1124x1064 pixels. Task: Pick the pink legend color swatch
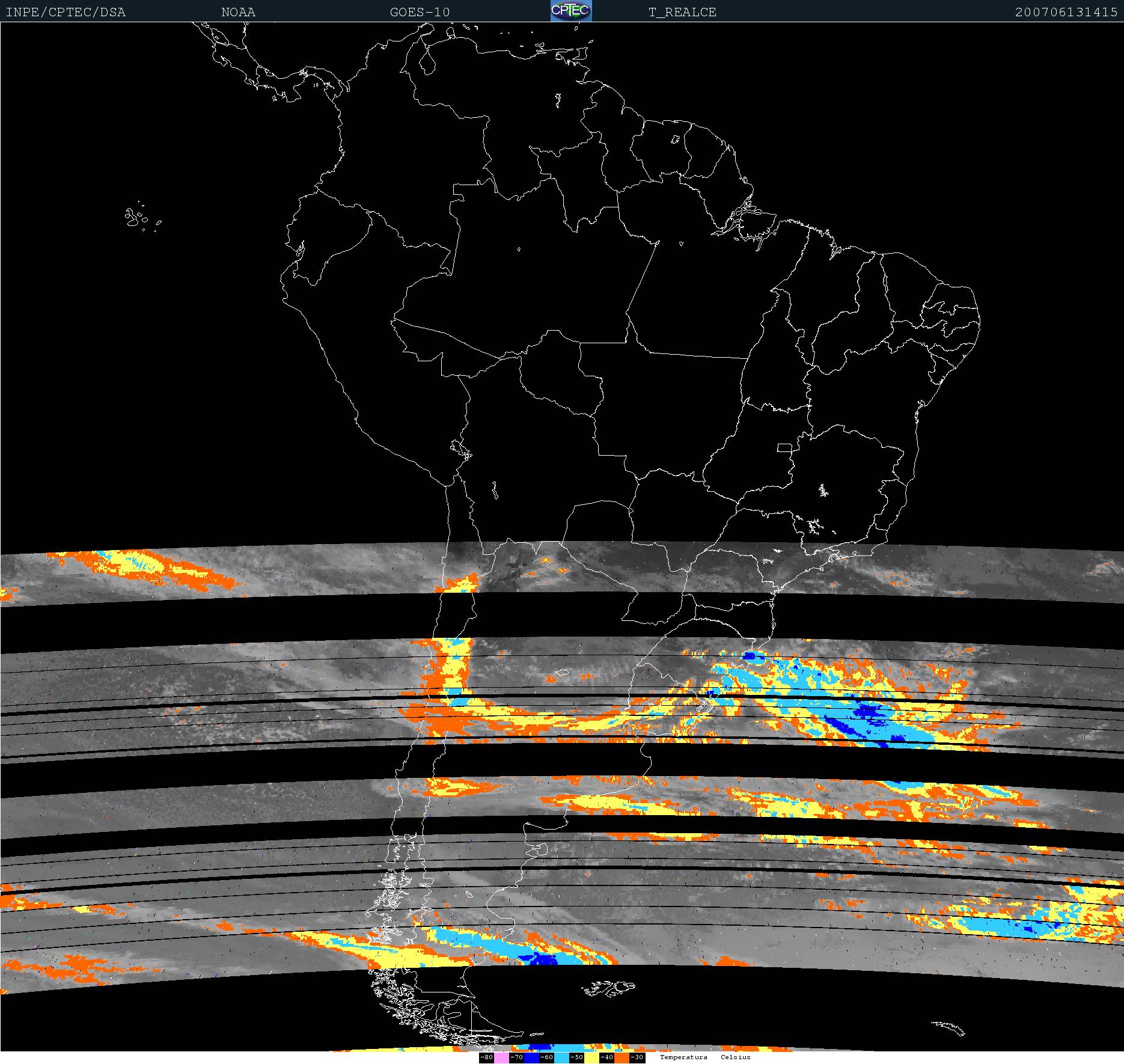click(501, 1057)
